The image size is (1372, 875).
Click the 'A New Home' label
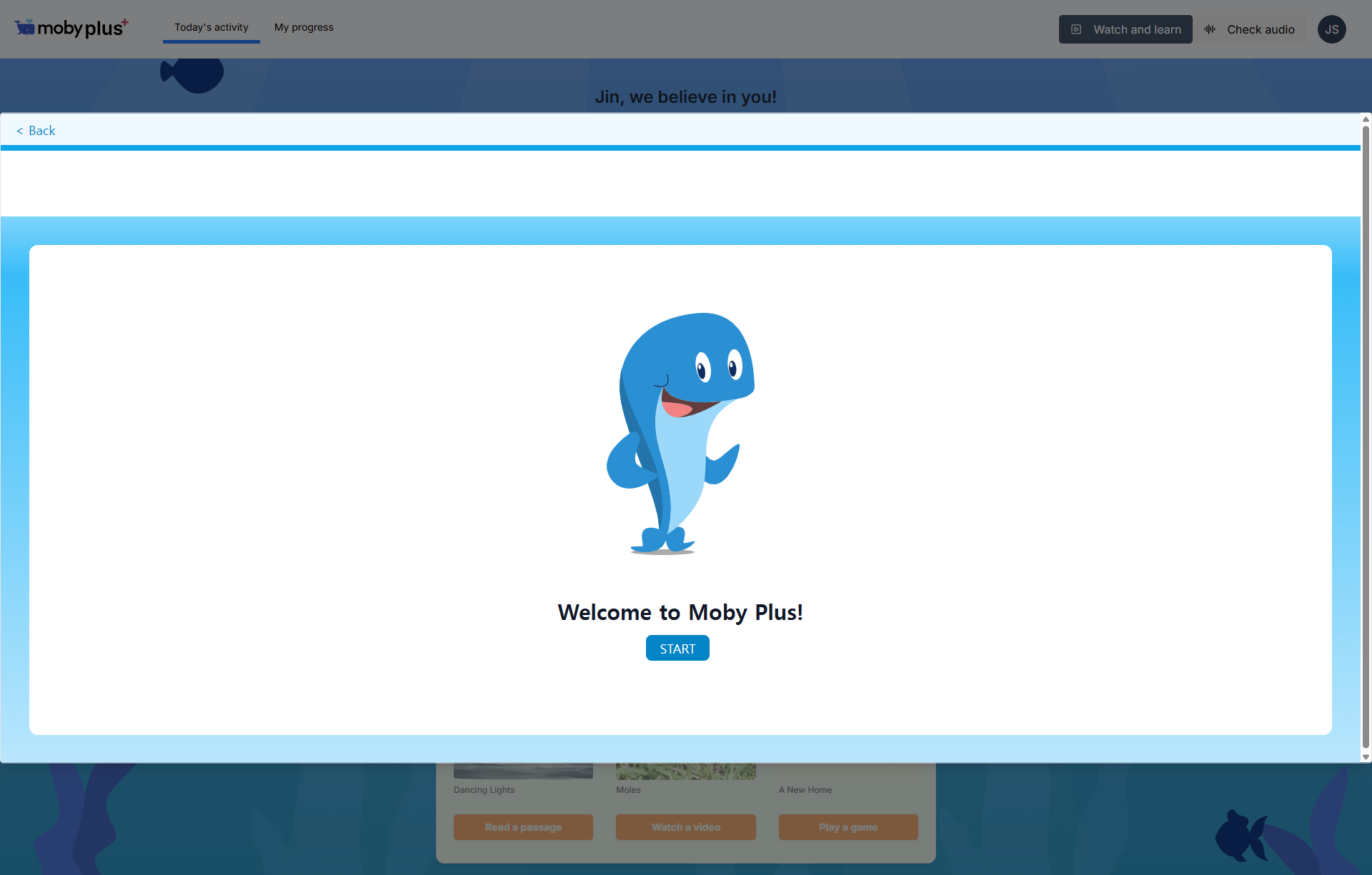click(805, 790)
